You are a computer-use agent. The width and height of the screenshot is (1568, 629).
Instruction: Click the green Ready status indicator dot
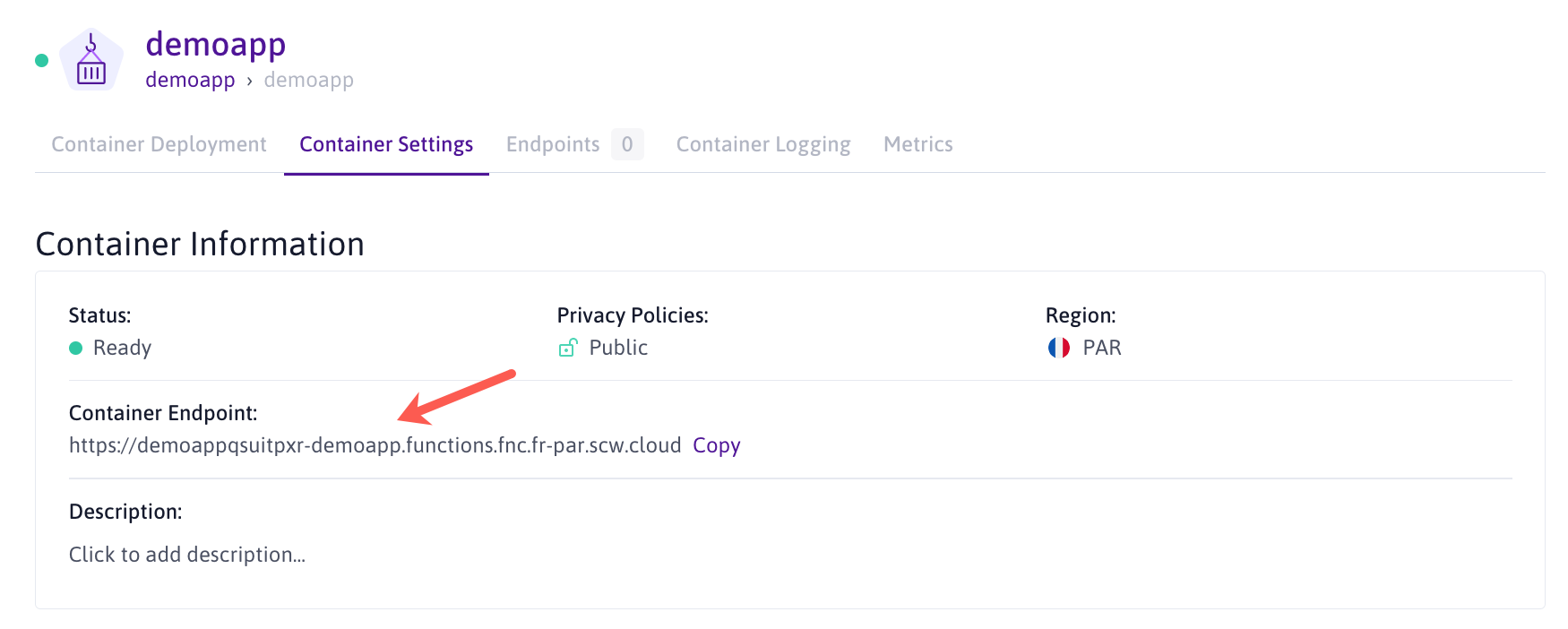tap(76, 348)
